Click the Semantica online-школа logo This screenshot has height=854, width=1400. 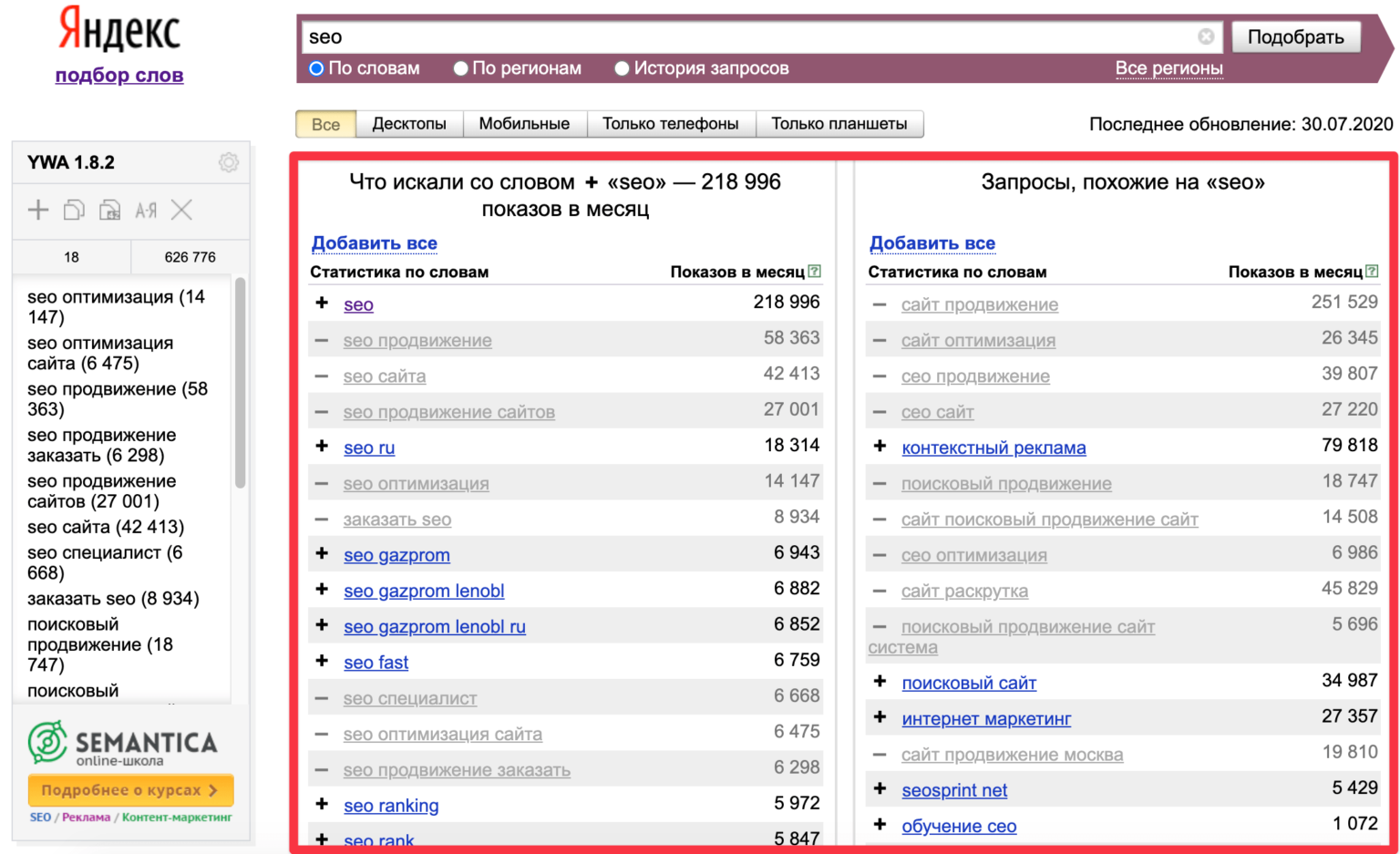pyautogui.click(x=123, y=743)
